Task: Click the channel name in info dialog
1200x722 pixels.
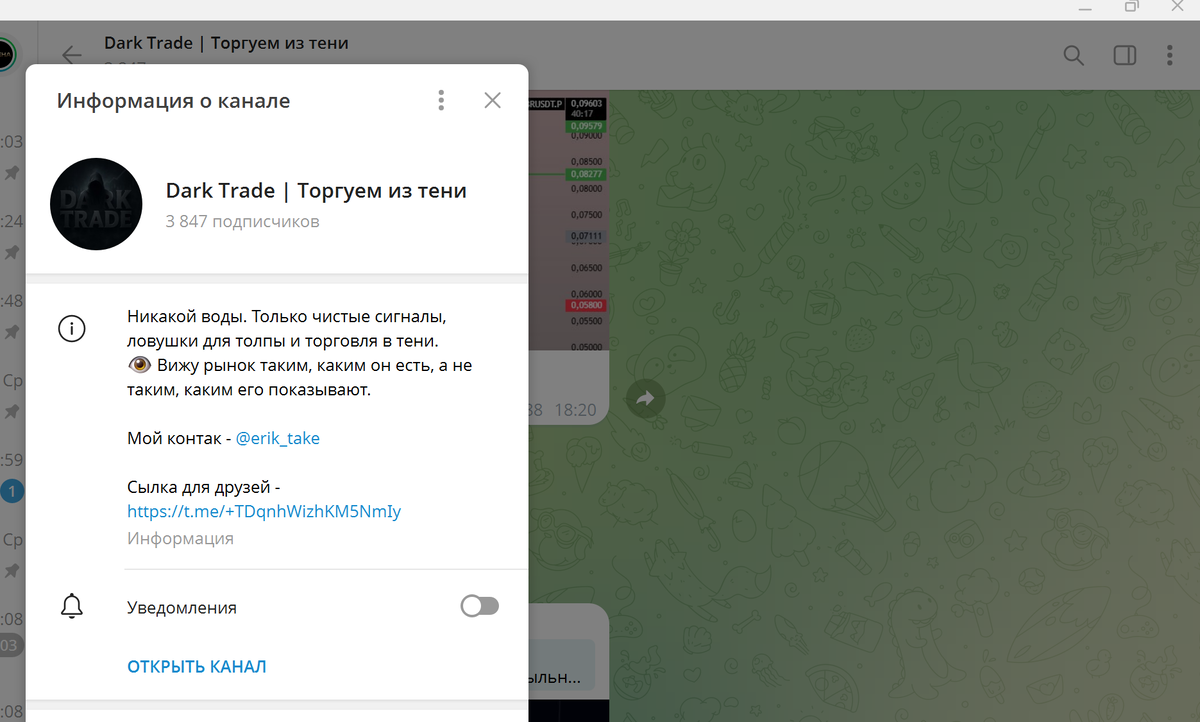Action: pos(316,190)
